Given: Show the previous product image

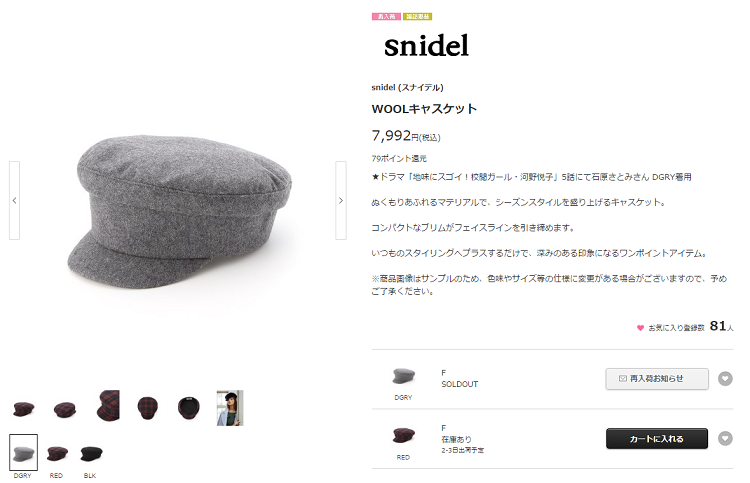Looking at the screenshot, I should 14,200.
